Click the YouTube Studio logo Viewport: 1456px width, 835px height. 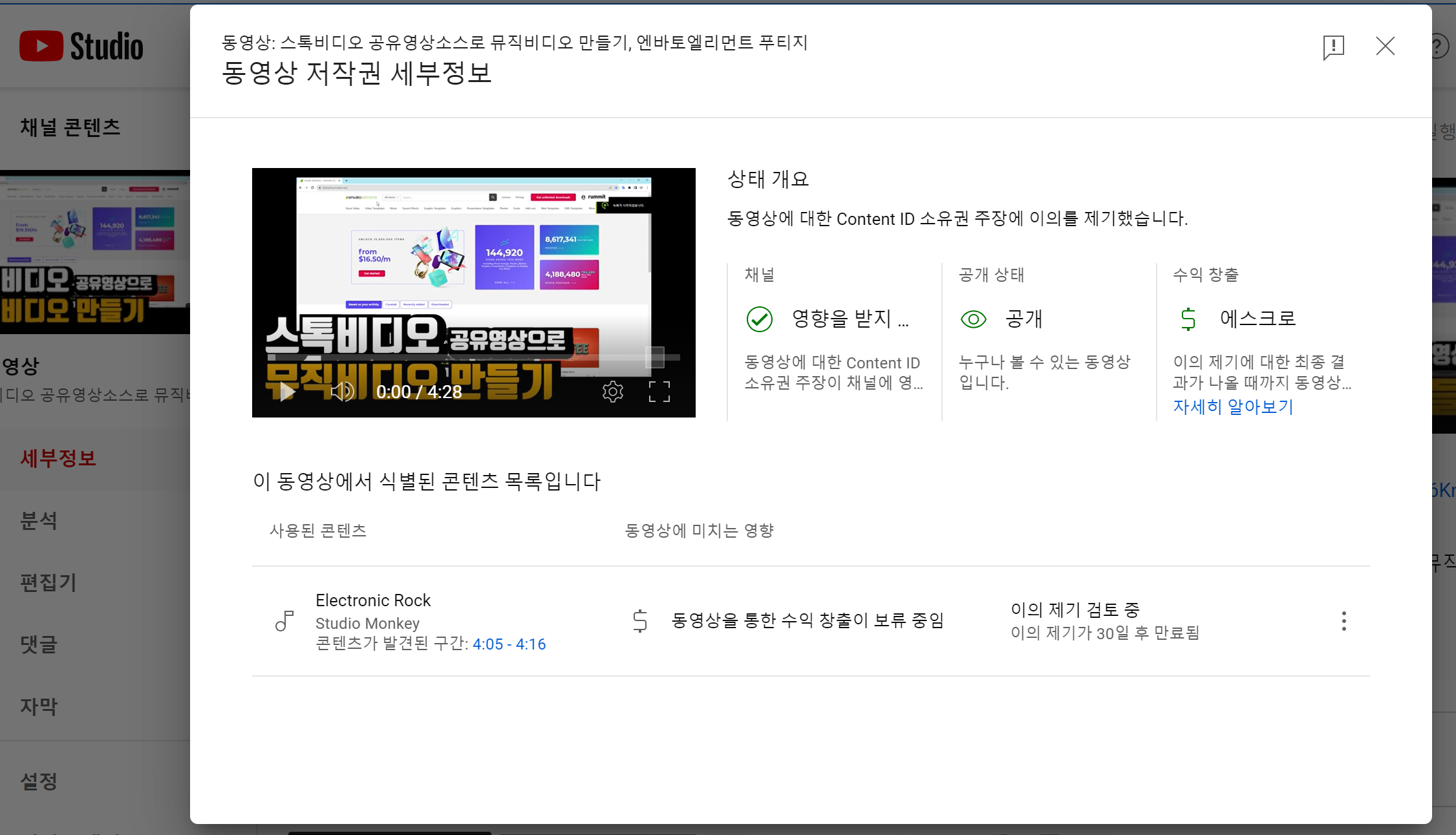click(81, 47)
